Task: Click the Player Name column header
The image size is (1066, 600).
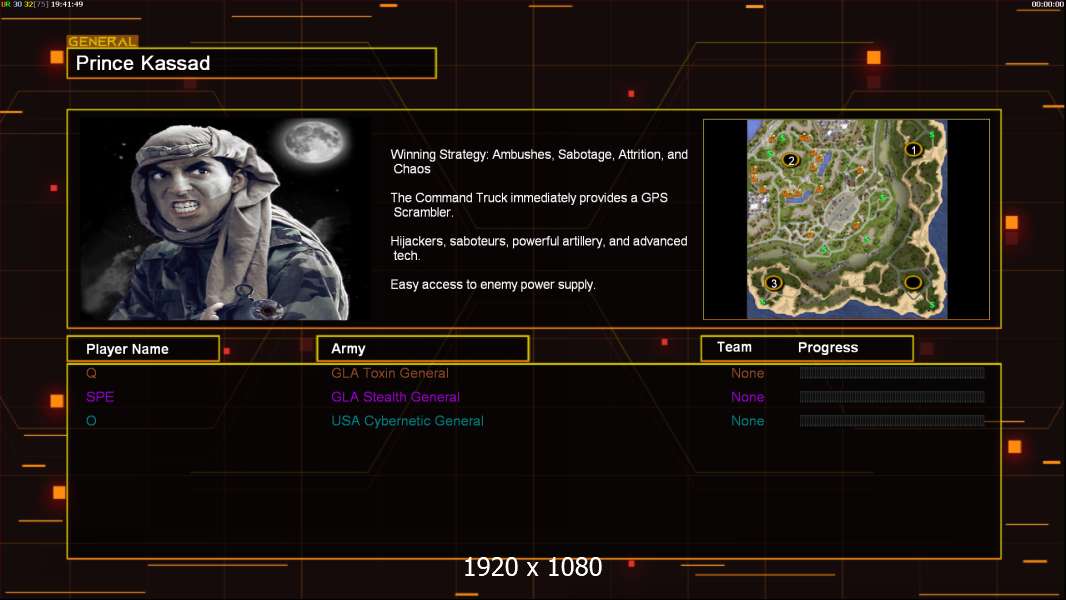Action: pos(143,349)
